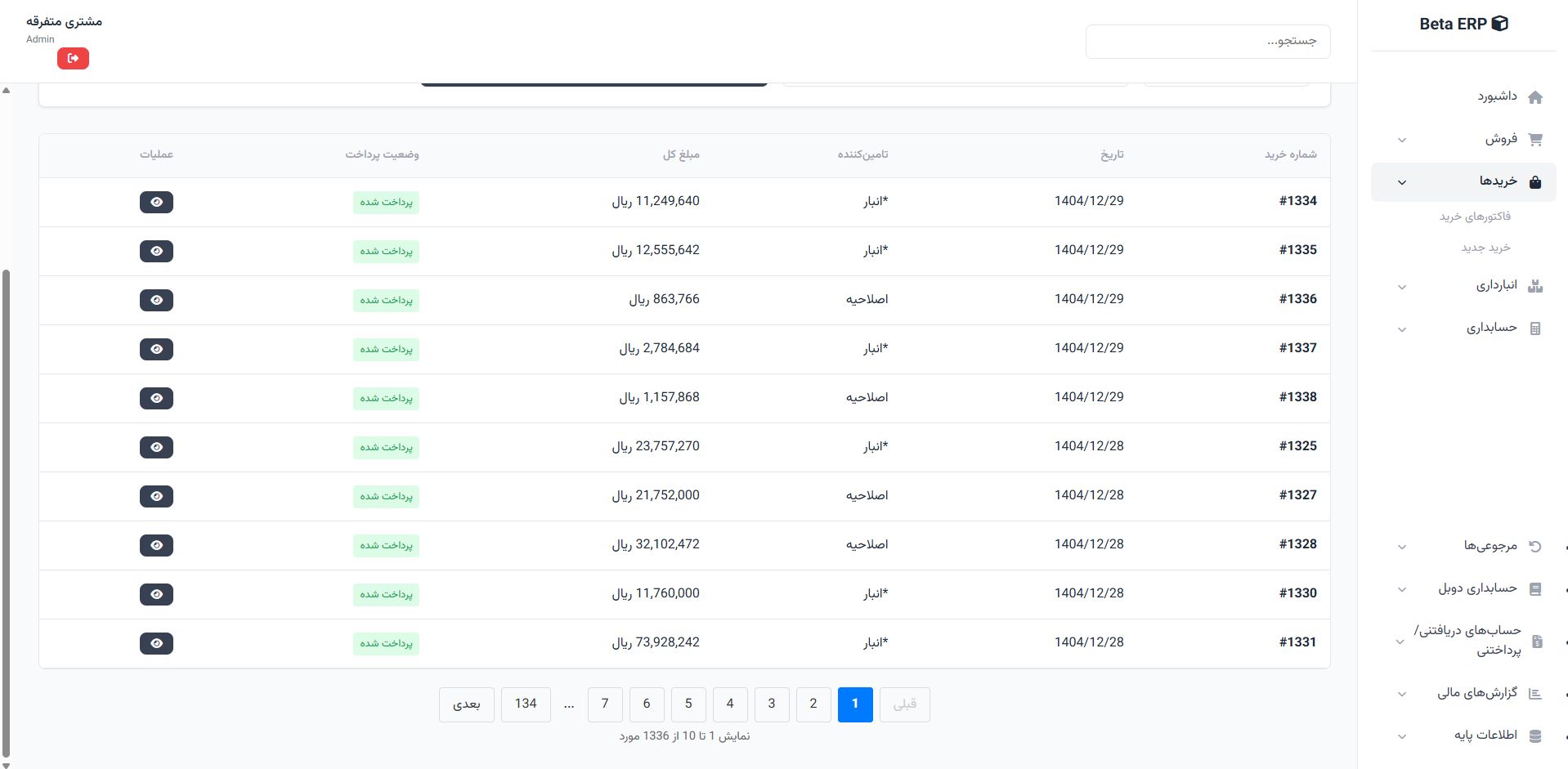Expand the مرجوعی‌ها menu chevron

tap(1402, 547)
